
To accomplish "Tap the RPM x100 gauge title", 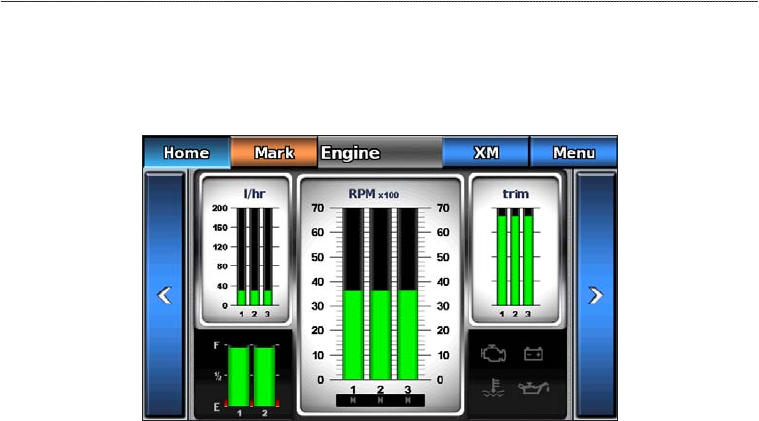I will tap(374, 194).
